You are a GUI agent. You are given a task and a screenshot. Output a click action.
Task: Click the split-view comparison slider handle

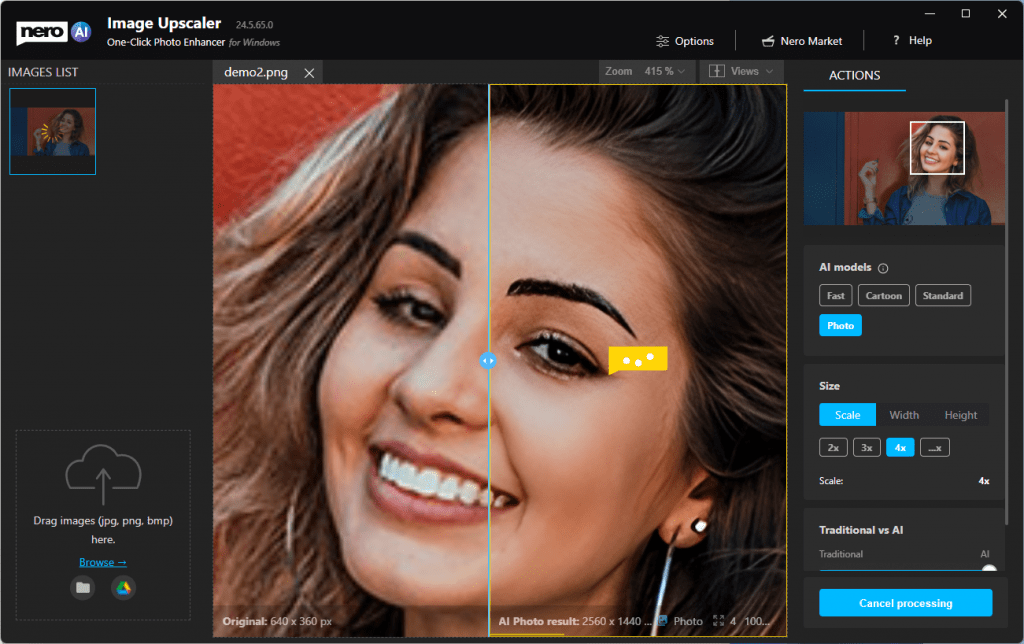click(488, 360)
